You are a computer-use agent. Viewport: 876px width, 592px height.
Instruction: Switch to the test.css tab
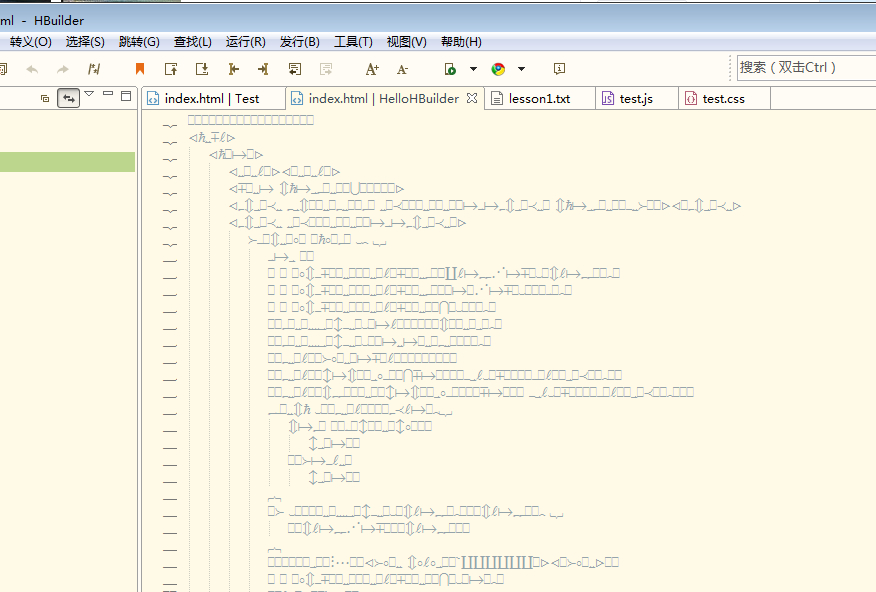point(723,99)
